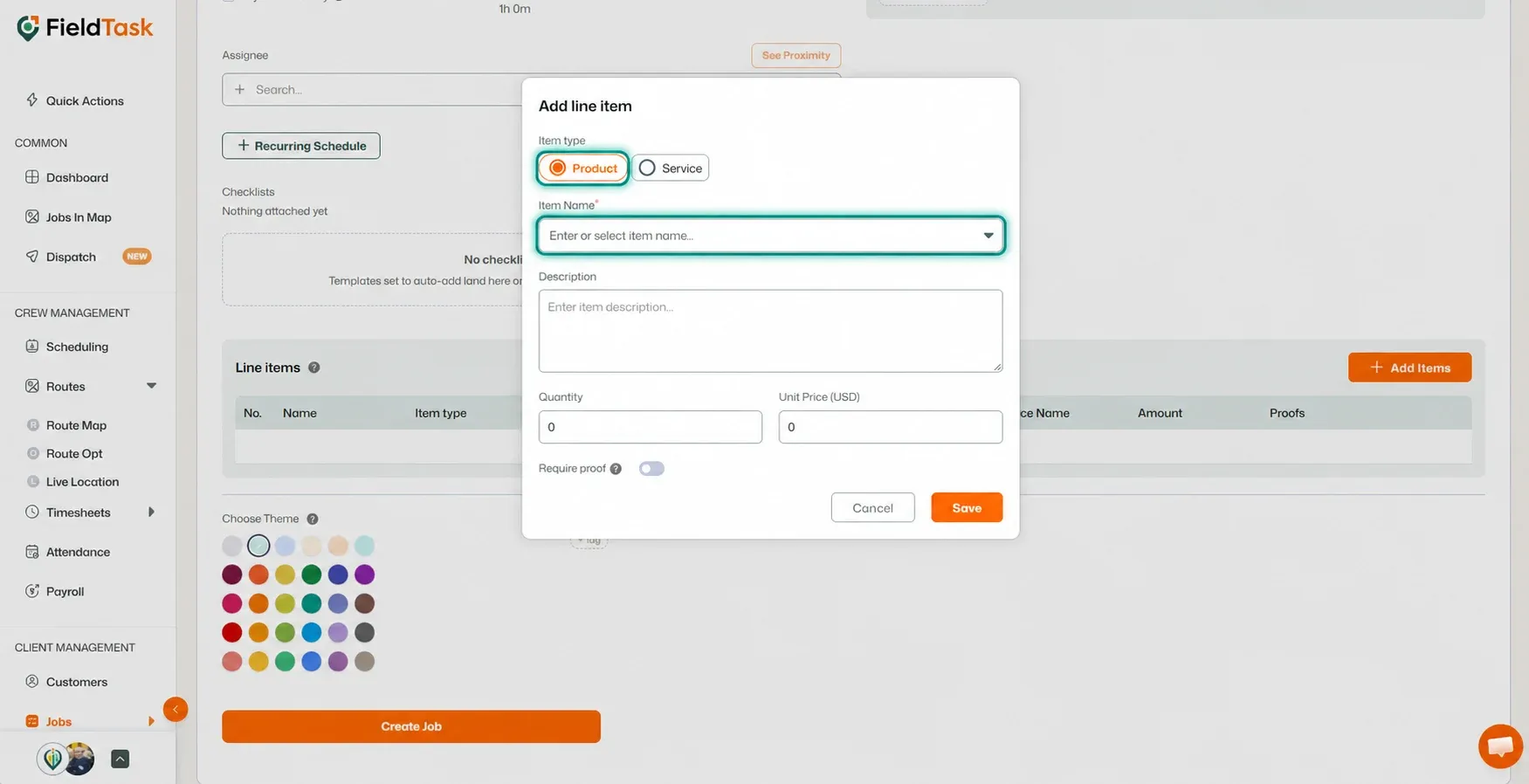Click the Attendance icon in sidebar
The image size is (1529, 784).
coord(32,552)
